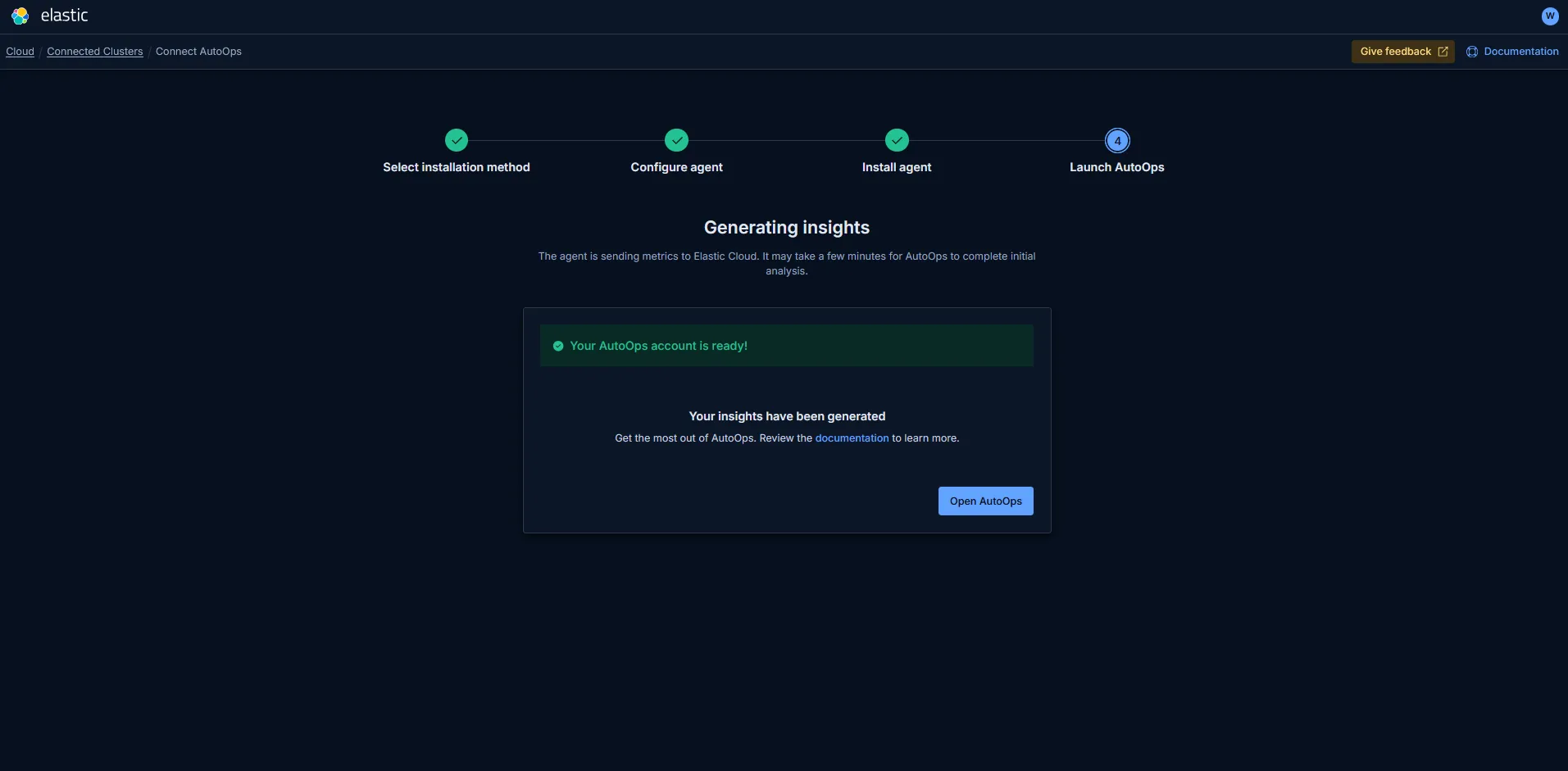Click the 'Your AutoOps account is ready!' callout
Viewport: 1568px width, 771px height.
click(786, 345)
